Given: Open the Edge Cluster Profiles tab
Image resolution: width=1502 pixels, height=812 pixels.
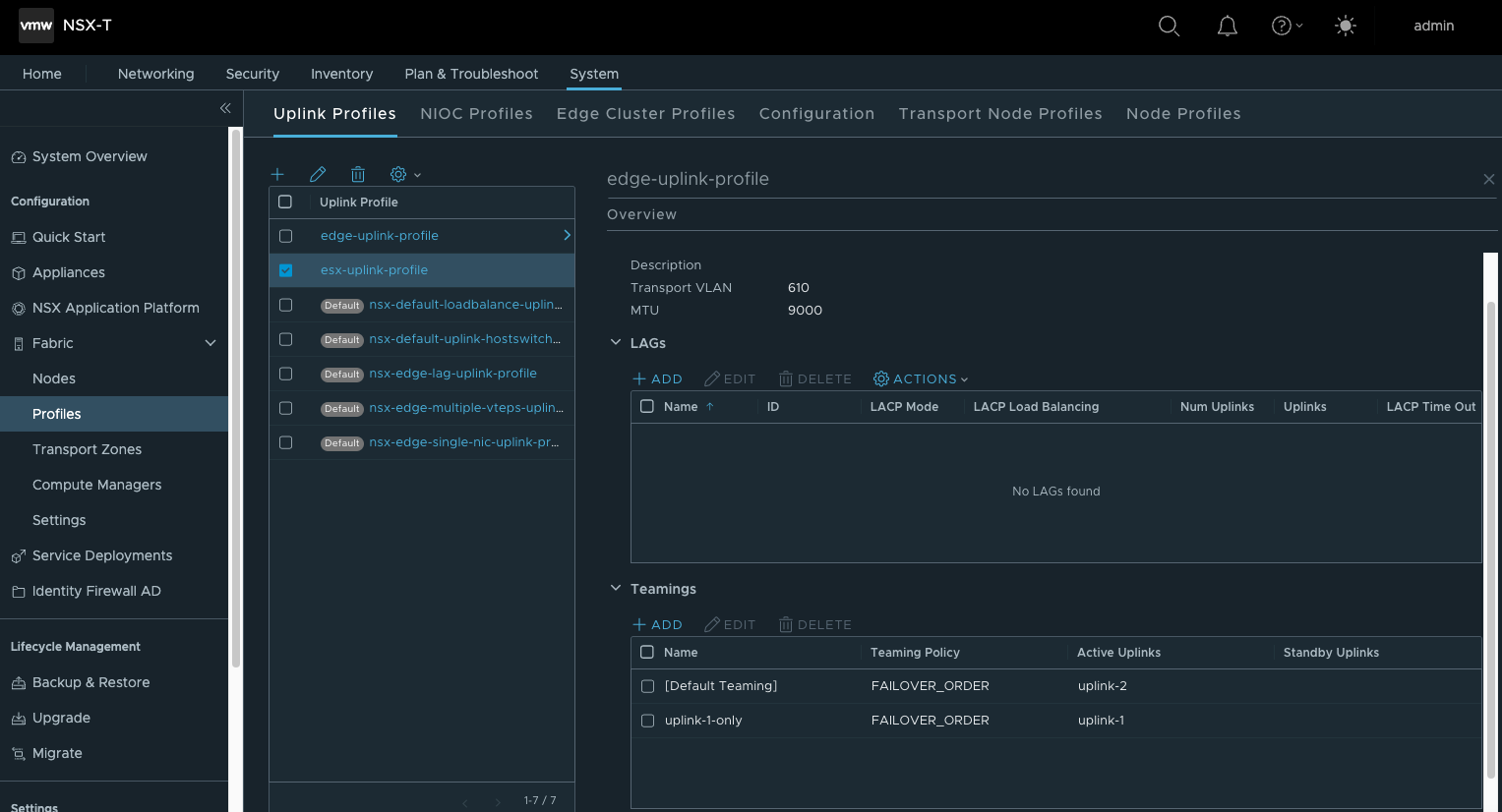Looking at the screenshot, I should pyautogui.click(x=645, y=114).
